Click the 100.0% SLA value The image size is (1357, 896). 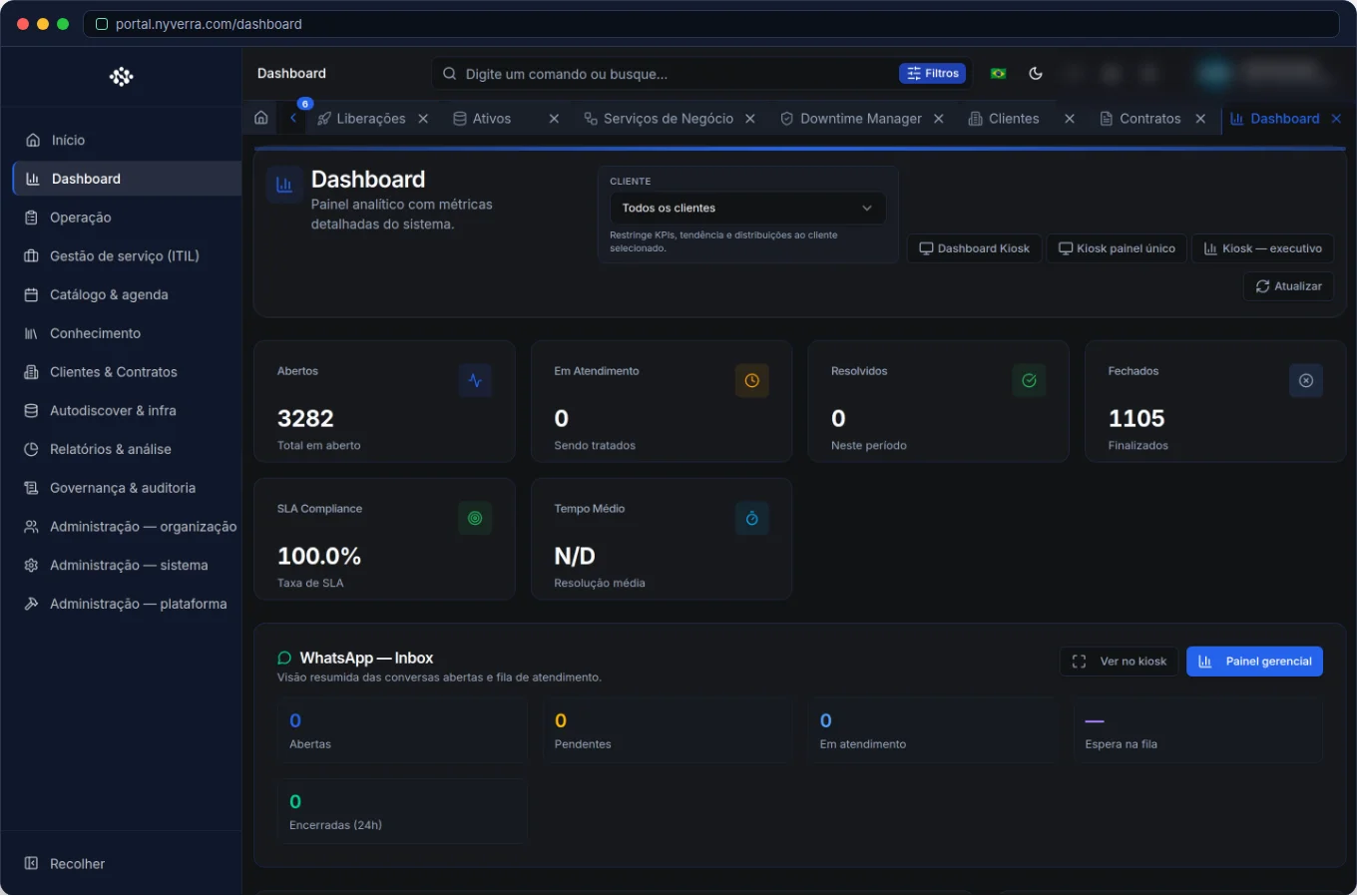(x=319, y=557)
